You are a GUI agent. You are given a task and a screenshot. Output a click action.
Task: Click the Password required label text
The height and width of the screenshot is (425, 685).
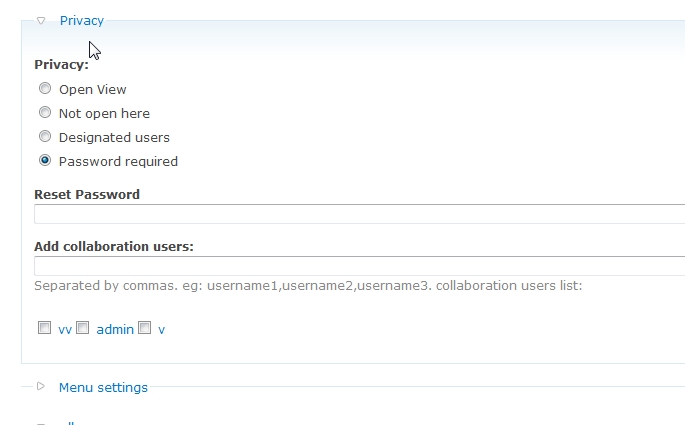[x=118, y=162]
